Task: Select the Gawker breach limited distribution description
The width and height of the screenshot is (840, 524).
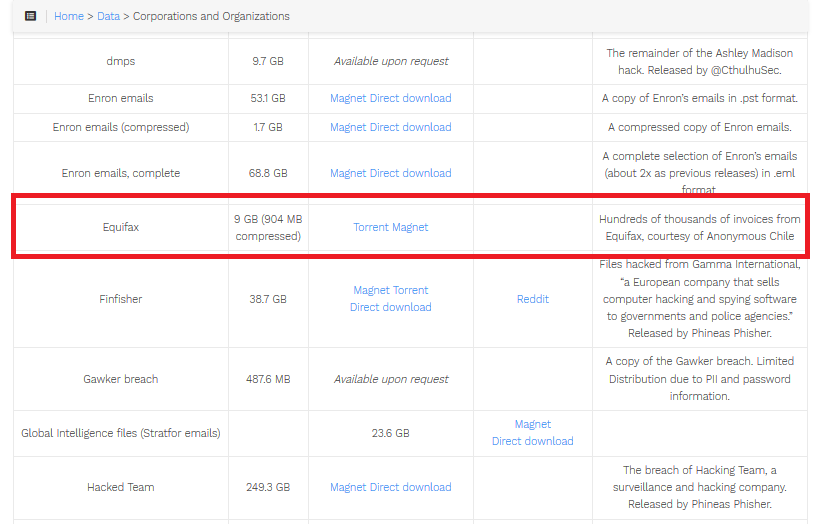Action: pyautogui.click(x=700, y=379)
